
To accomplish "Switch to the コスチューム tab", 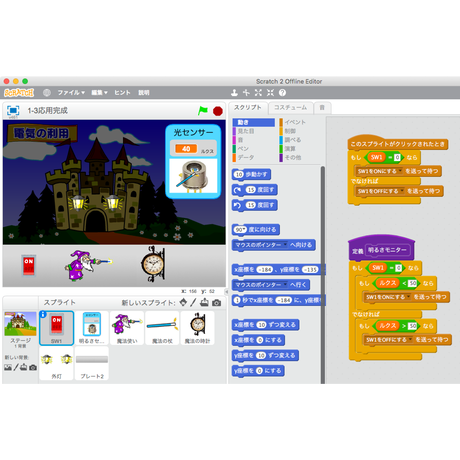I will 290,108.
